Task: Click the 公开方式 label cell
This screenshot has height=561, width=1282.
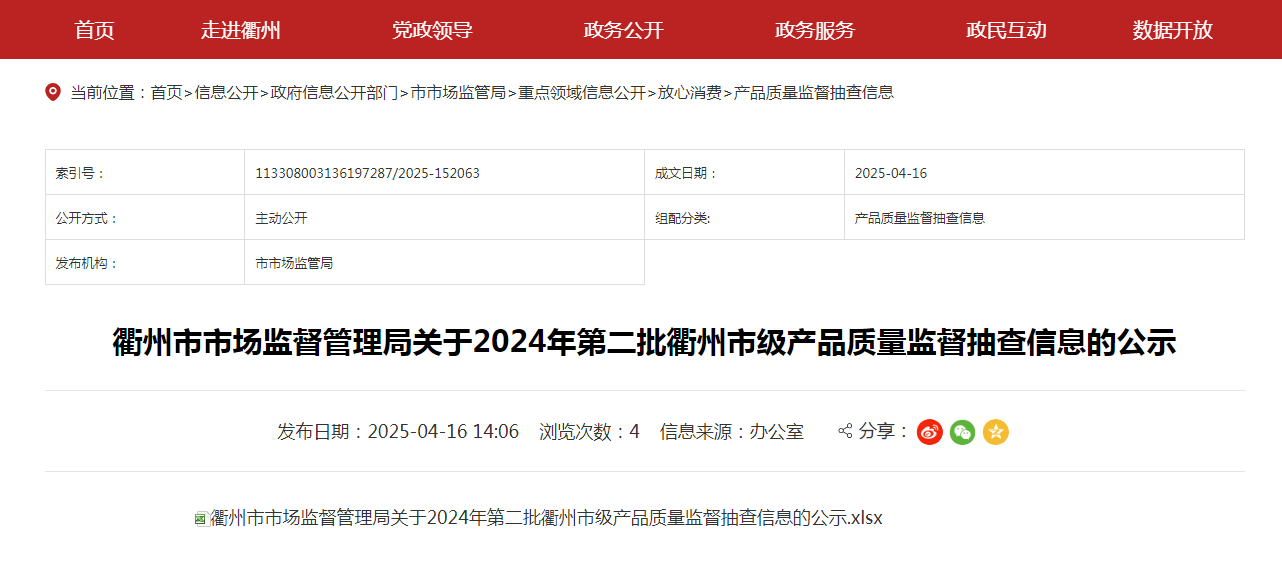Action: pos(145,217)
